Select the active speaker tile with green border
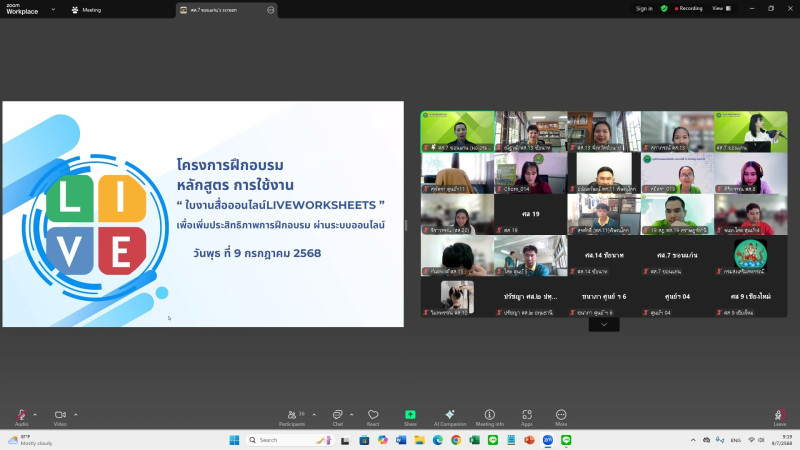The width and height of the screenshot is (800, 450). [x=458, y=132]
